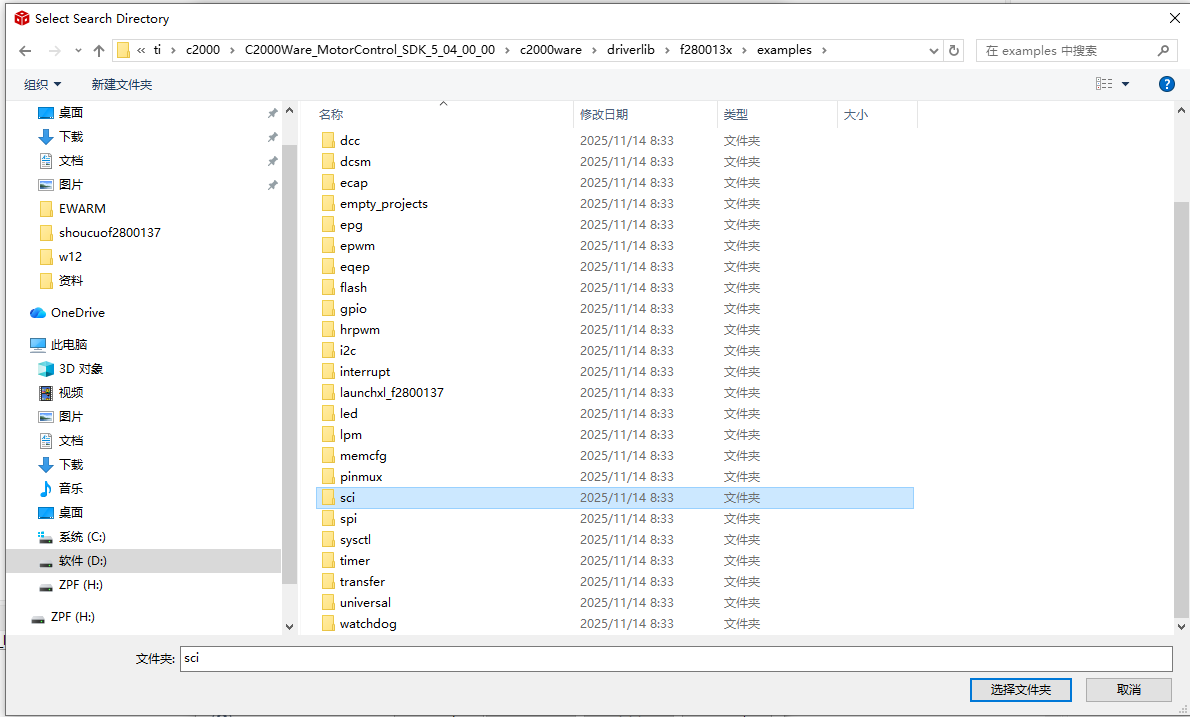The image size is (1190, 717).
Task: Navigate to c2000ware in breadcrumb
Action: click(x=551, y=50)
